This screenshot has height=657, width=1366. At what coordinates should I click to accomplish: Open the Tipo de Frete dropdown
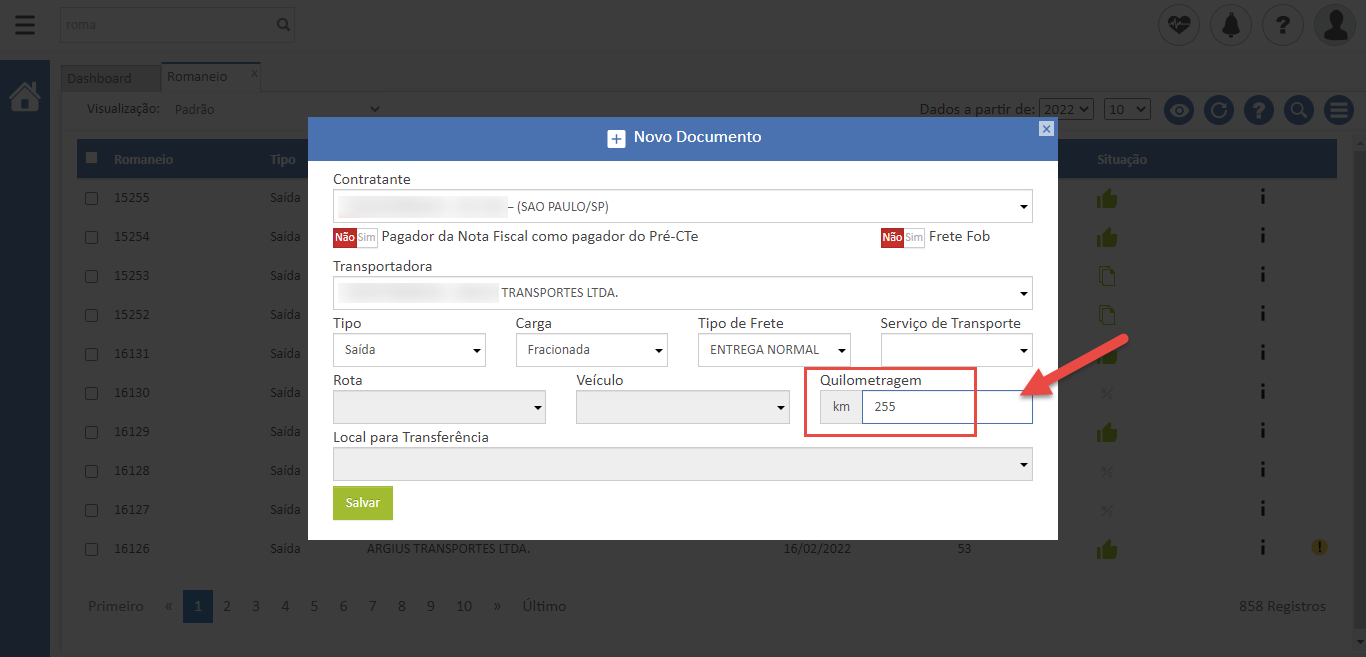[774, 350]
